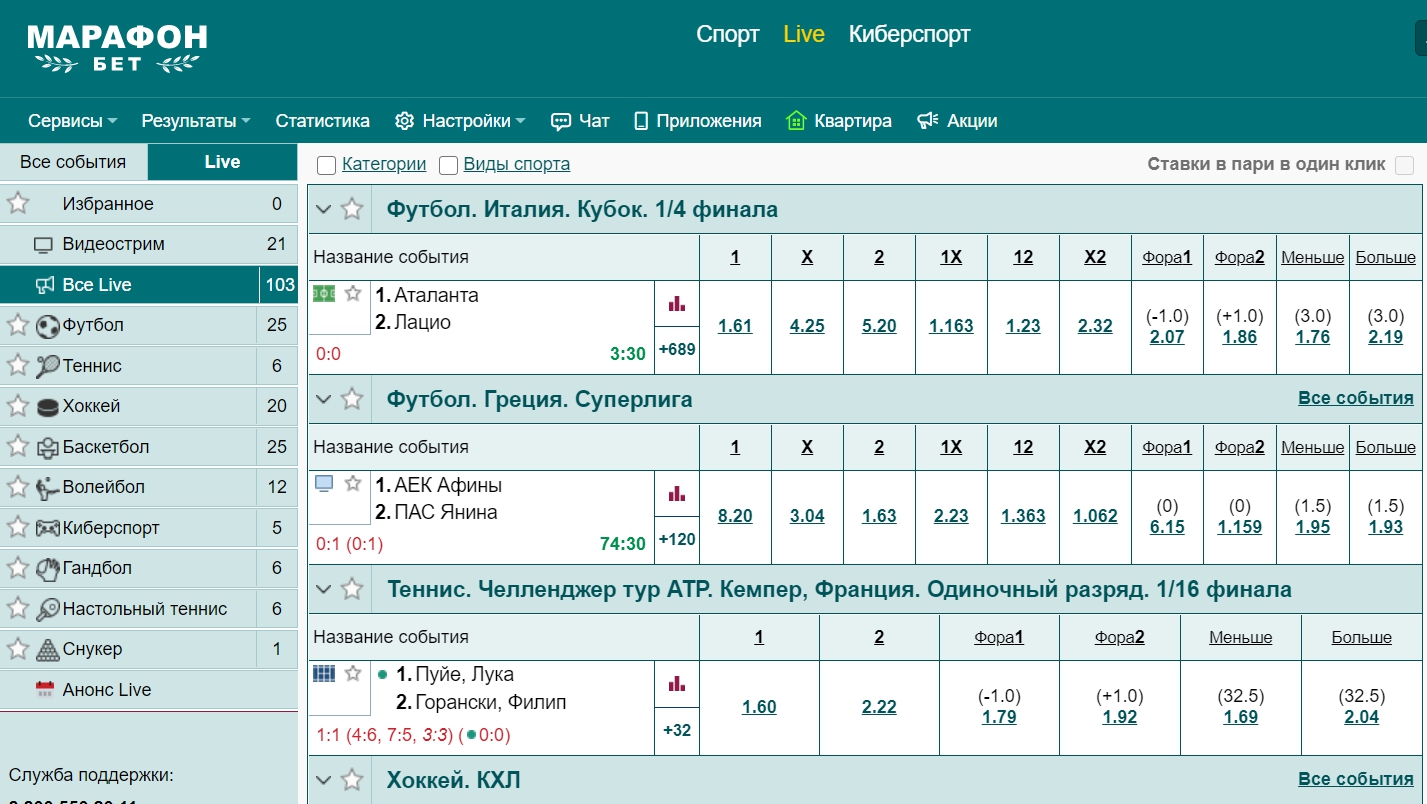The height and width of the screenshot is (804, 1427).
Task: Open the Настройки dropdown menu
Action: pos(460,121)
